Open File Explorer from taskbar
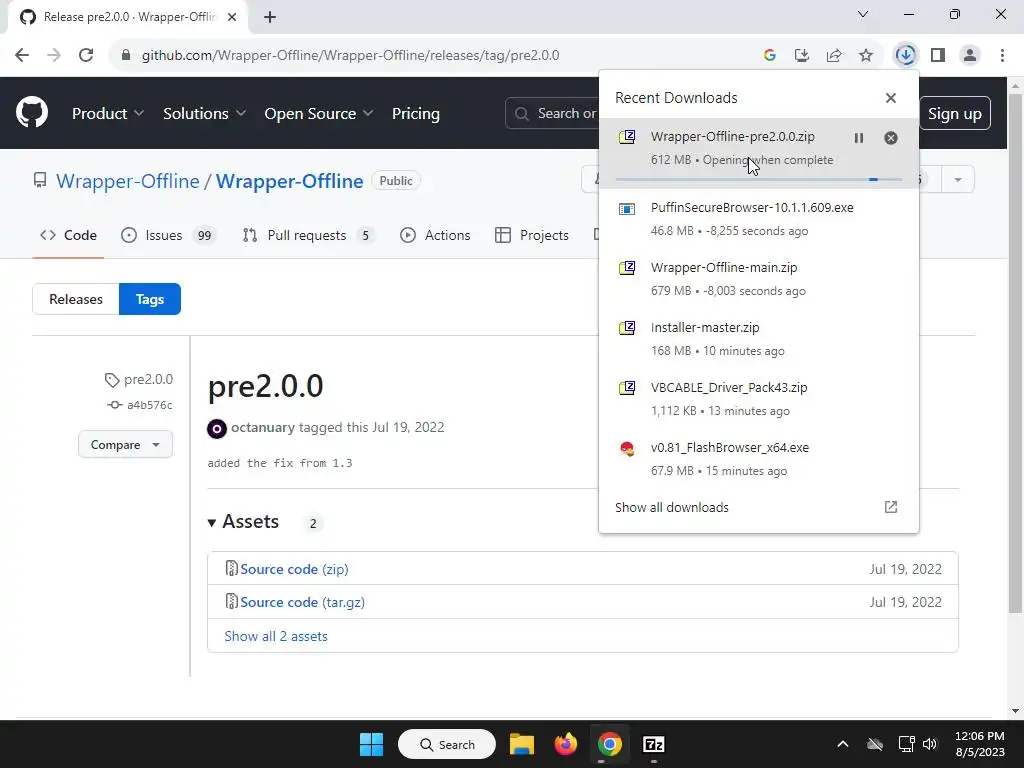1024x768 pixels. (x=522, y=744)
